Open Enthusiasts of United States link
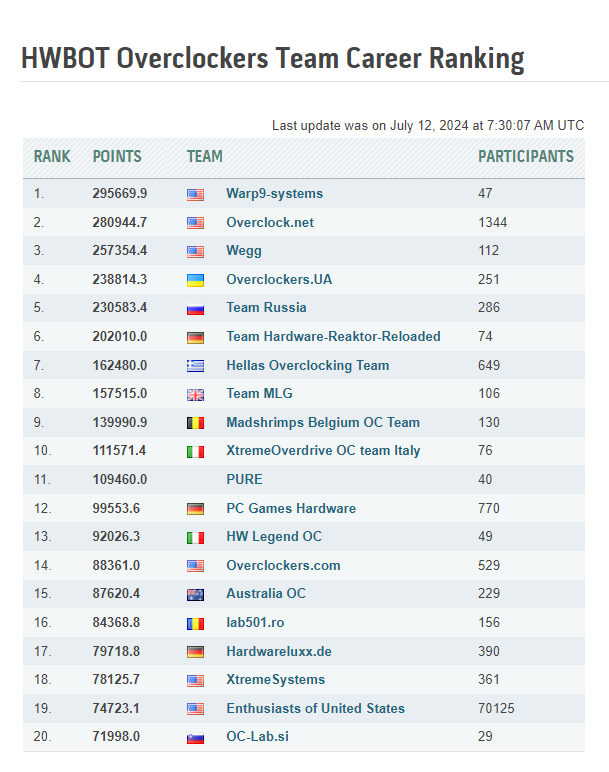 pos(316,708)
